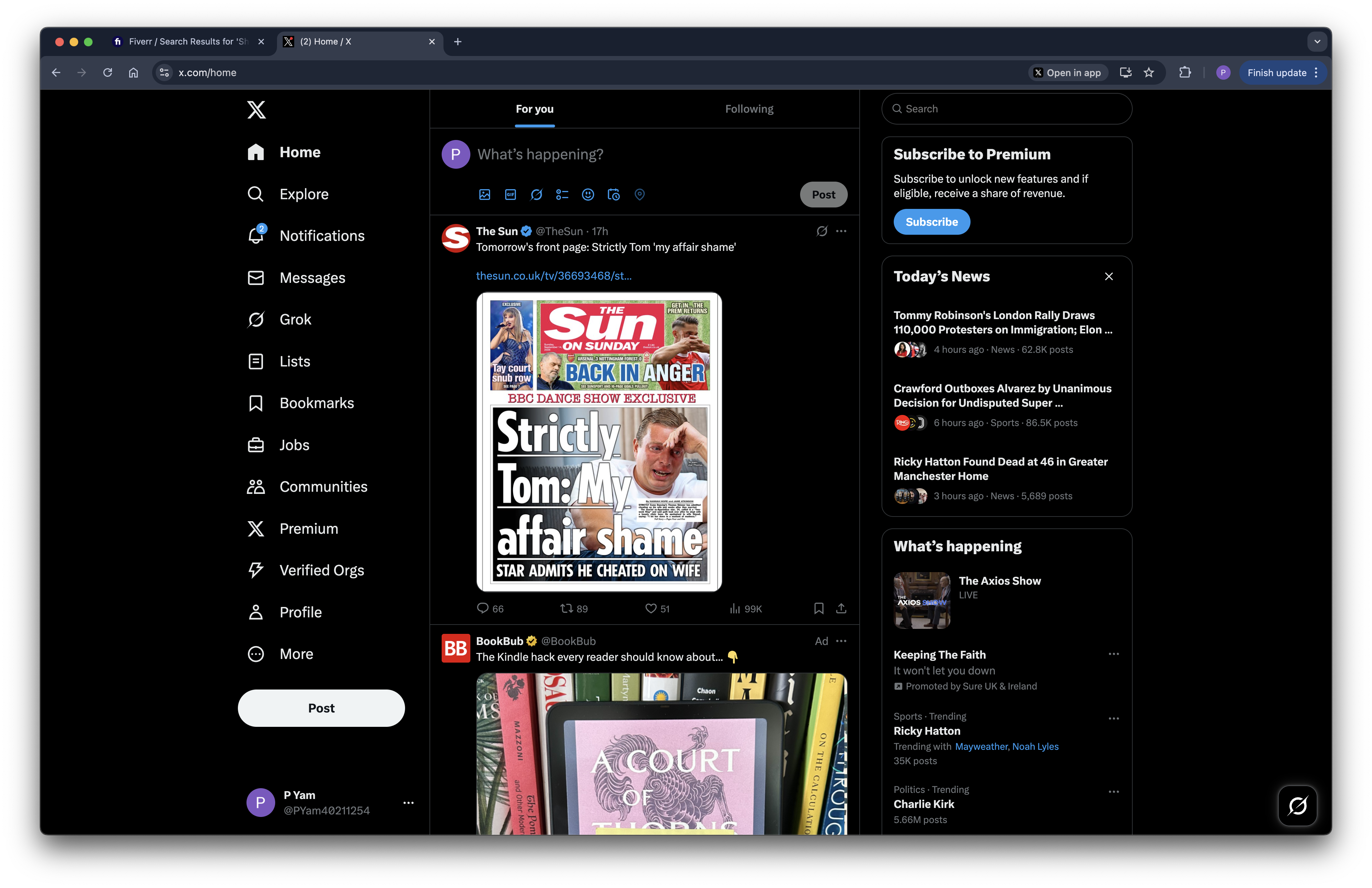Open Messages from the sidebar

tap(312, 277)
